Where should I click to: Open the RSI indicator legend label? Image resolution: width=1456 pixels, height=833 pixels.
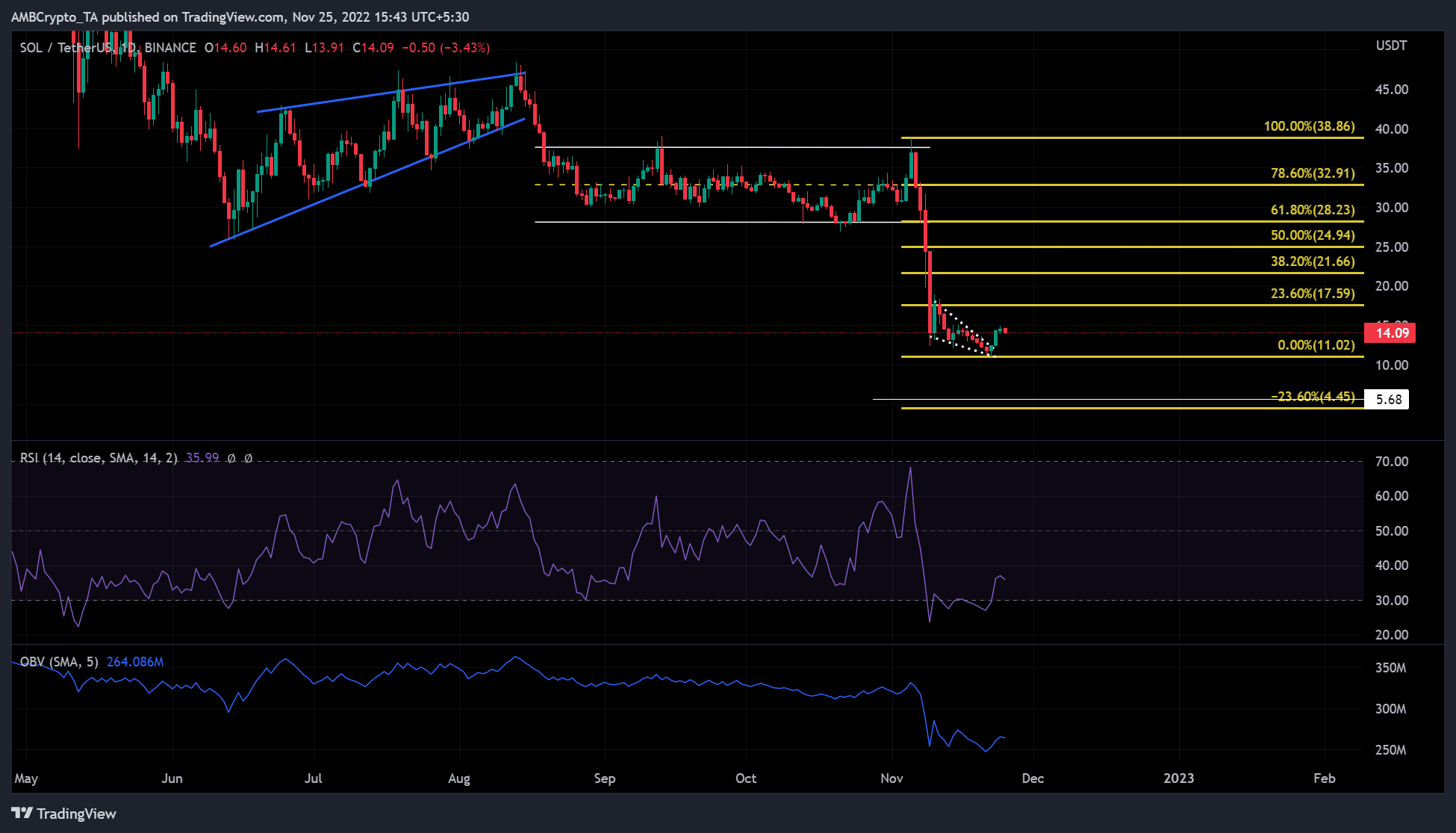pyautogui.click(x=98, y=458)
